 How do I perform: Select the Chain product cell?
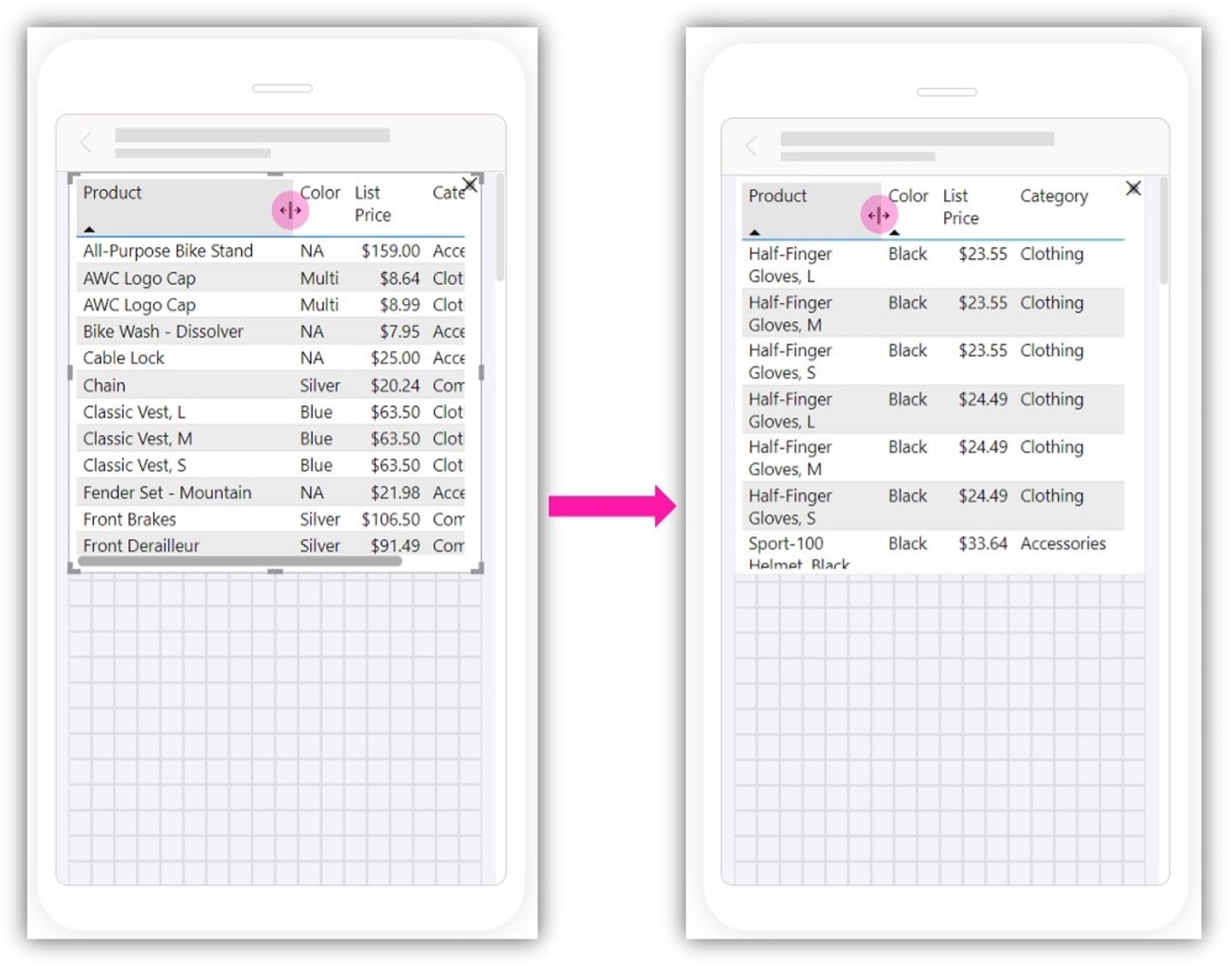pyautogui.click(x=104, y=386)
